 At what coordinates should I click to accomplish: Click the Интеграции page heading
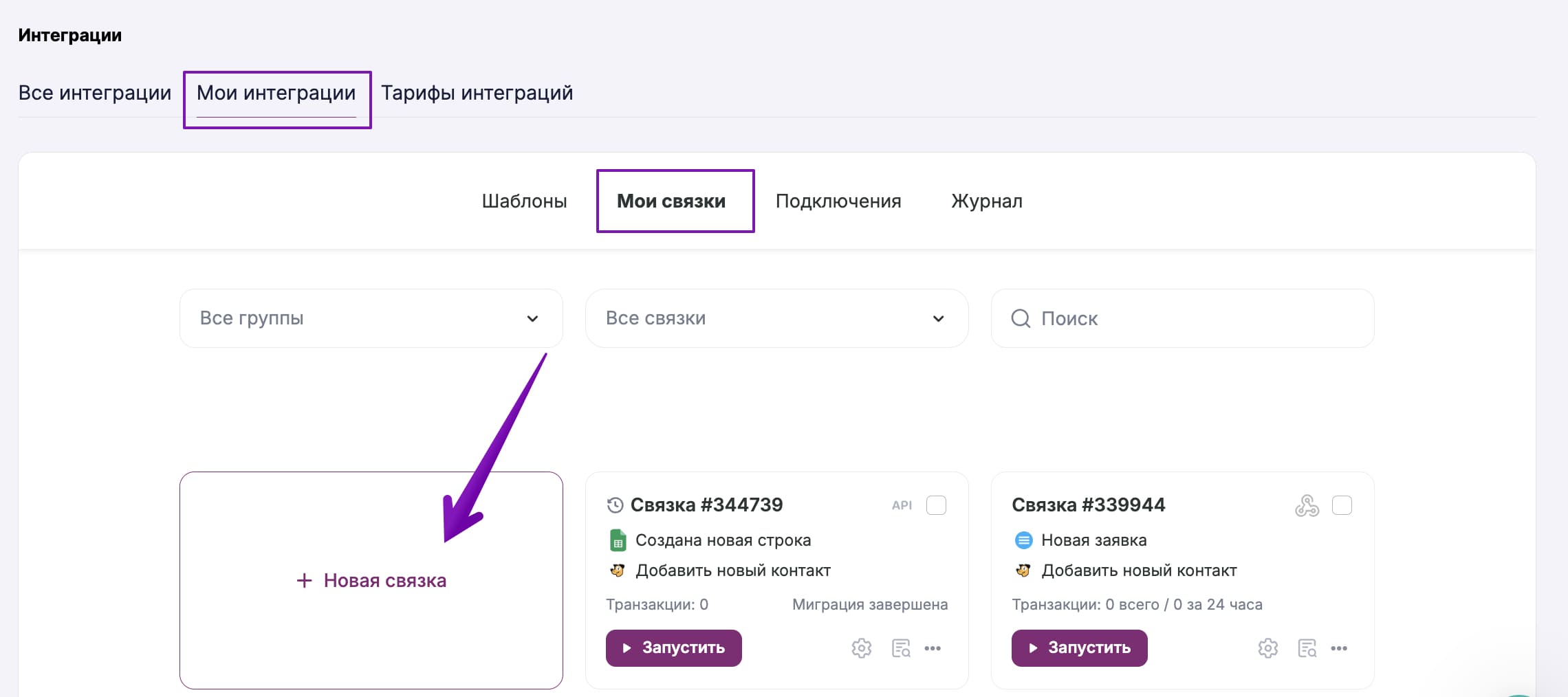(70, 35)
